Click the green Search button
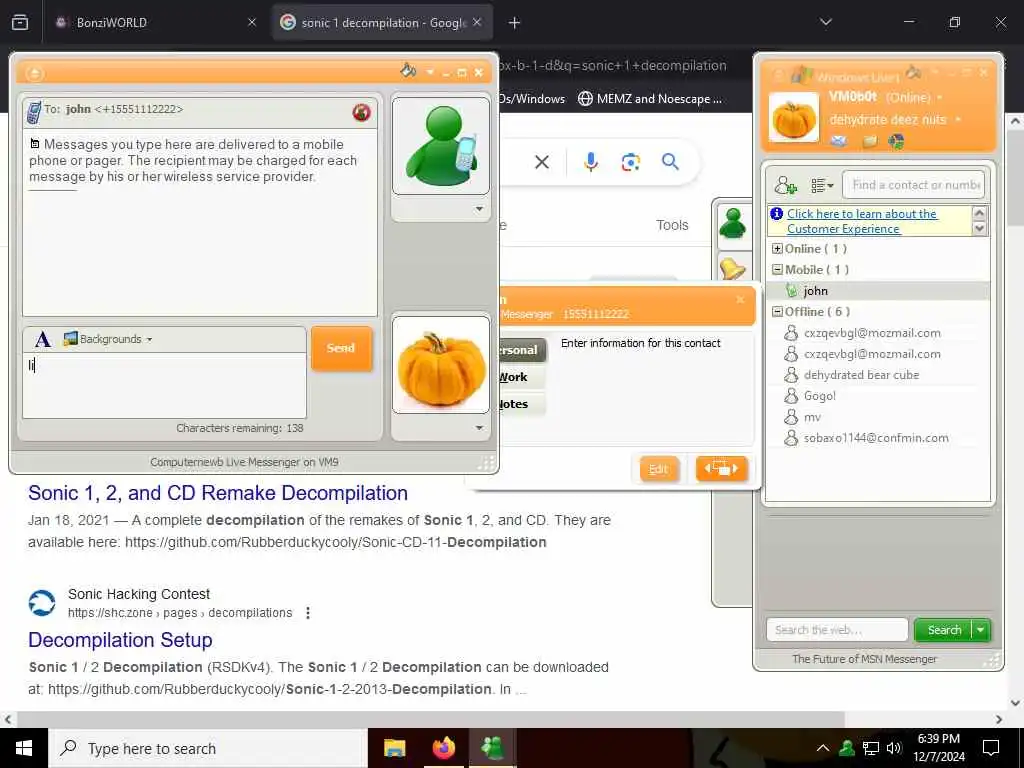 click(944, 630)
